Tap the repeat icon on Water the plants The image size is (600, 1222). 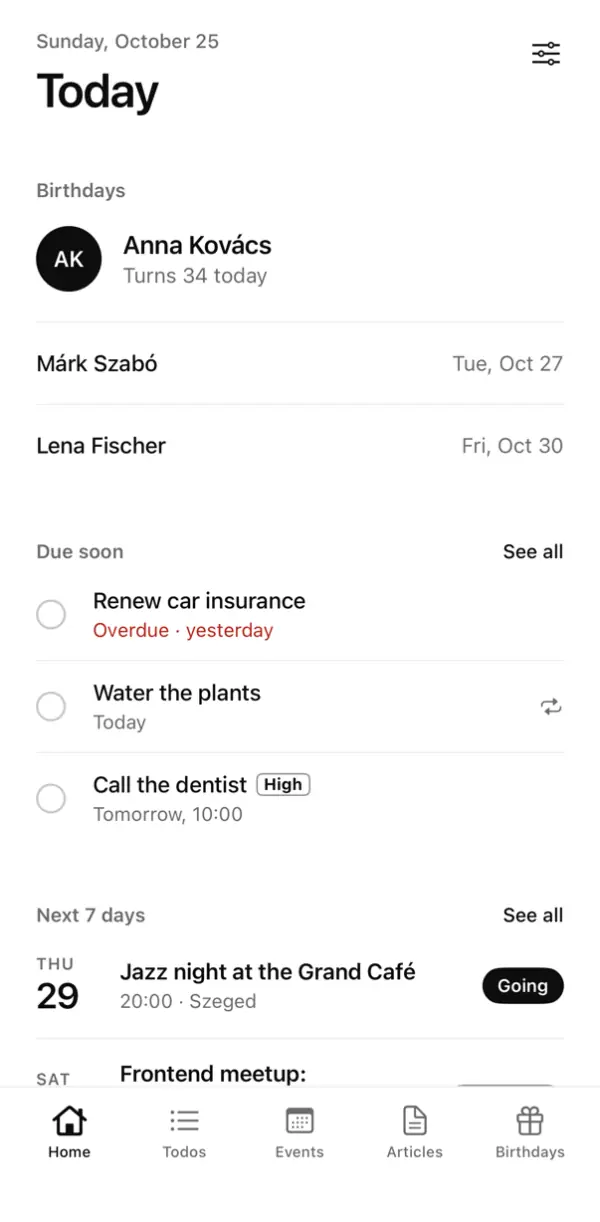click(551, 707)
